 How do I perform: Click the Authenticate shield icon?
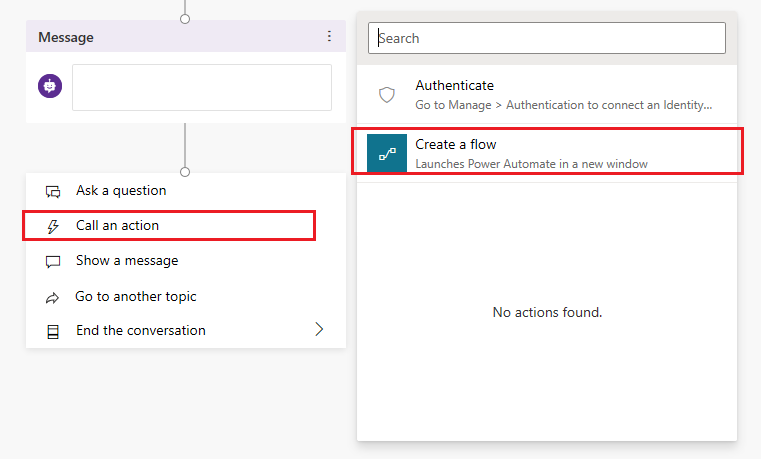[x=387, y=95]
